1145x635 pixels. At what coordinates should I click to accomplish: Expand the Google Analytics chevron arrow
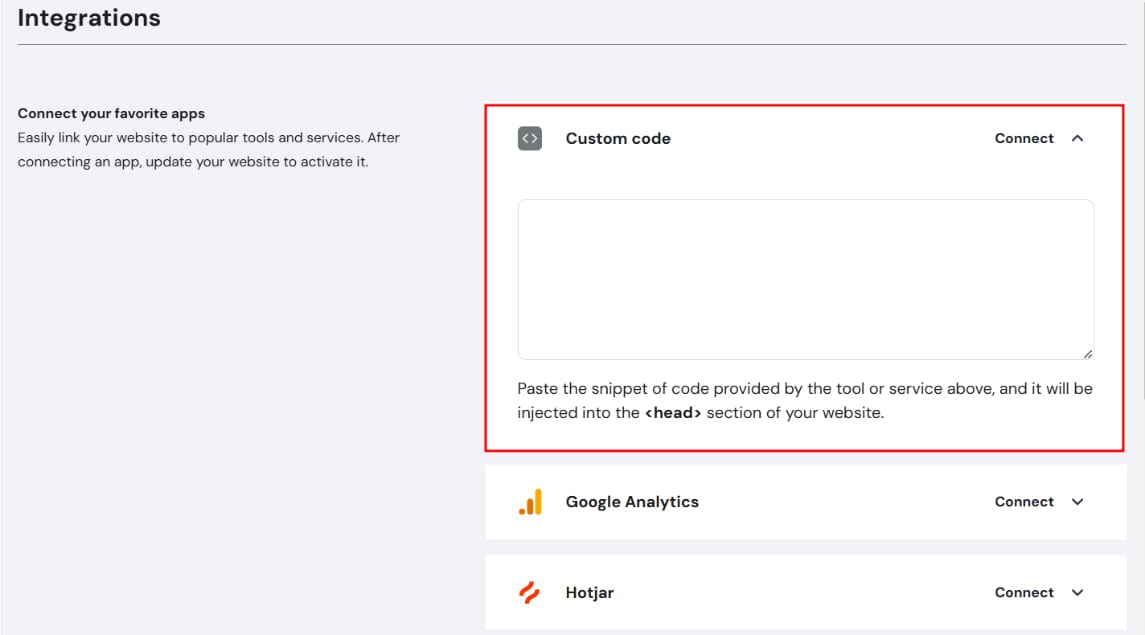[1077, 502]
